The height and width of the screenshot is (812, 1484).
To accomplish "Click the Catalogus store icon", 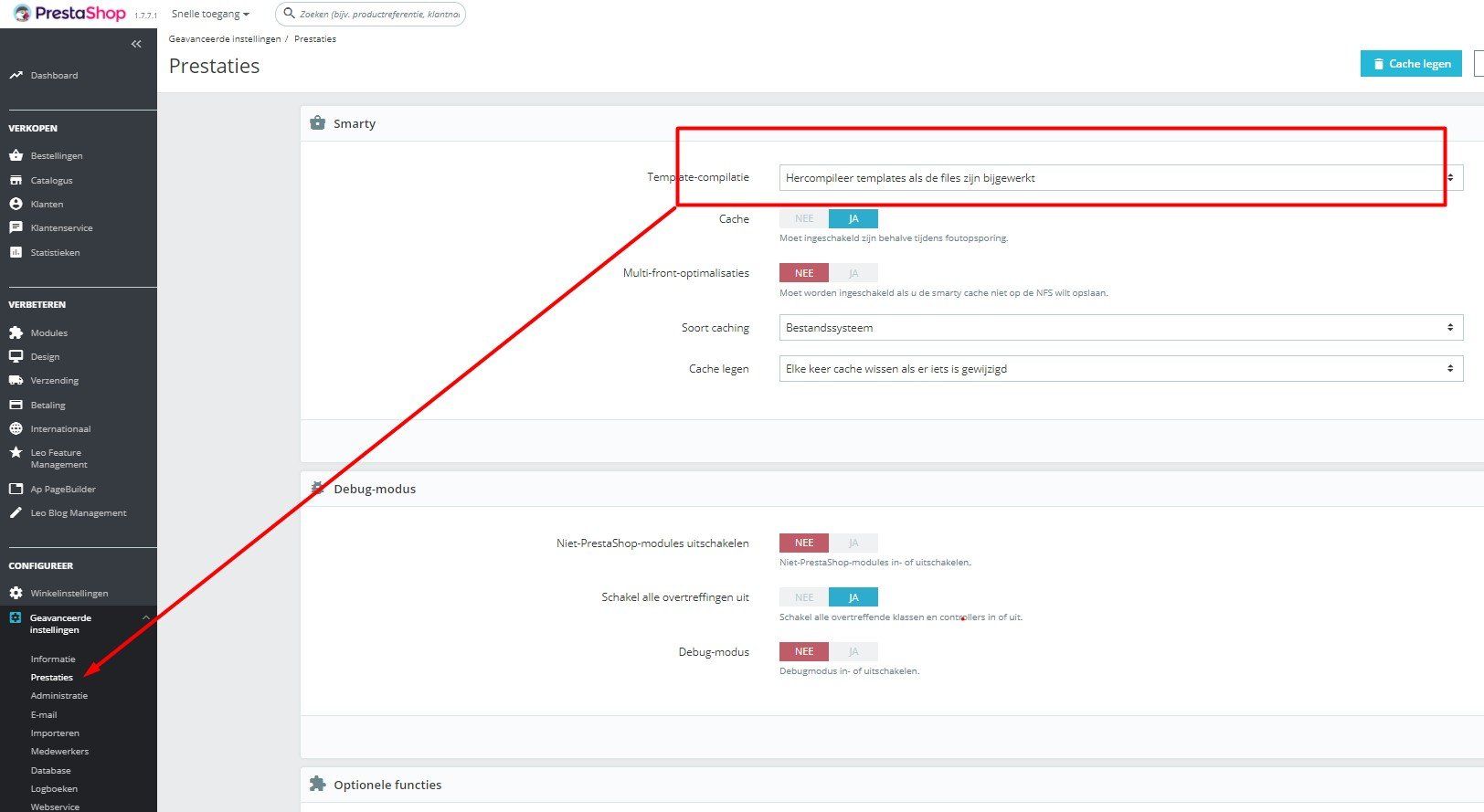I will click(x=16, y=180).
